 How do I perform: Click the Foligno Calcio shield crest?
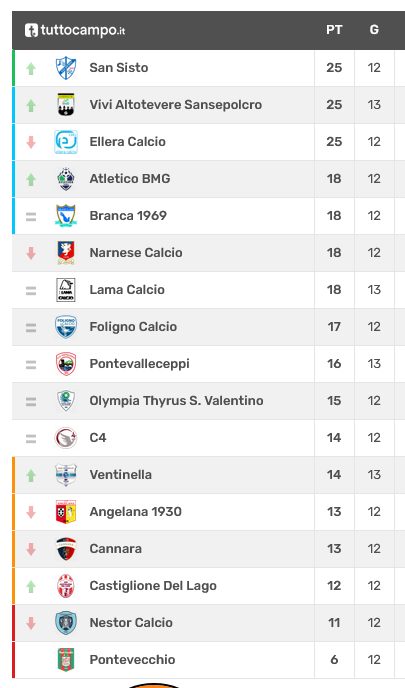66,327
